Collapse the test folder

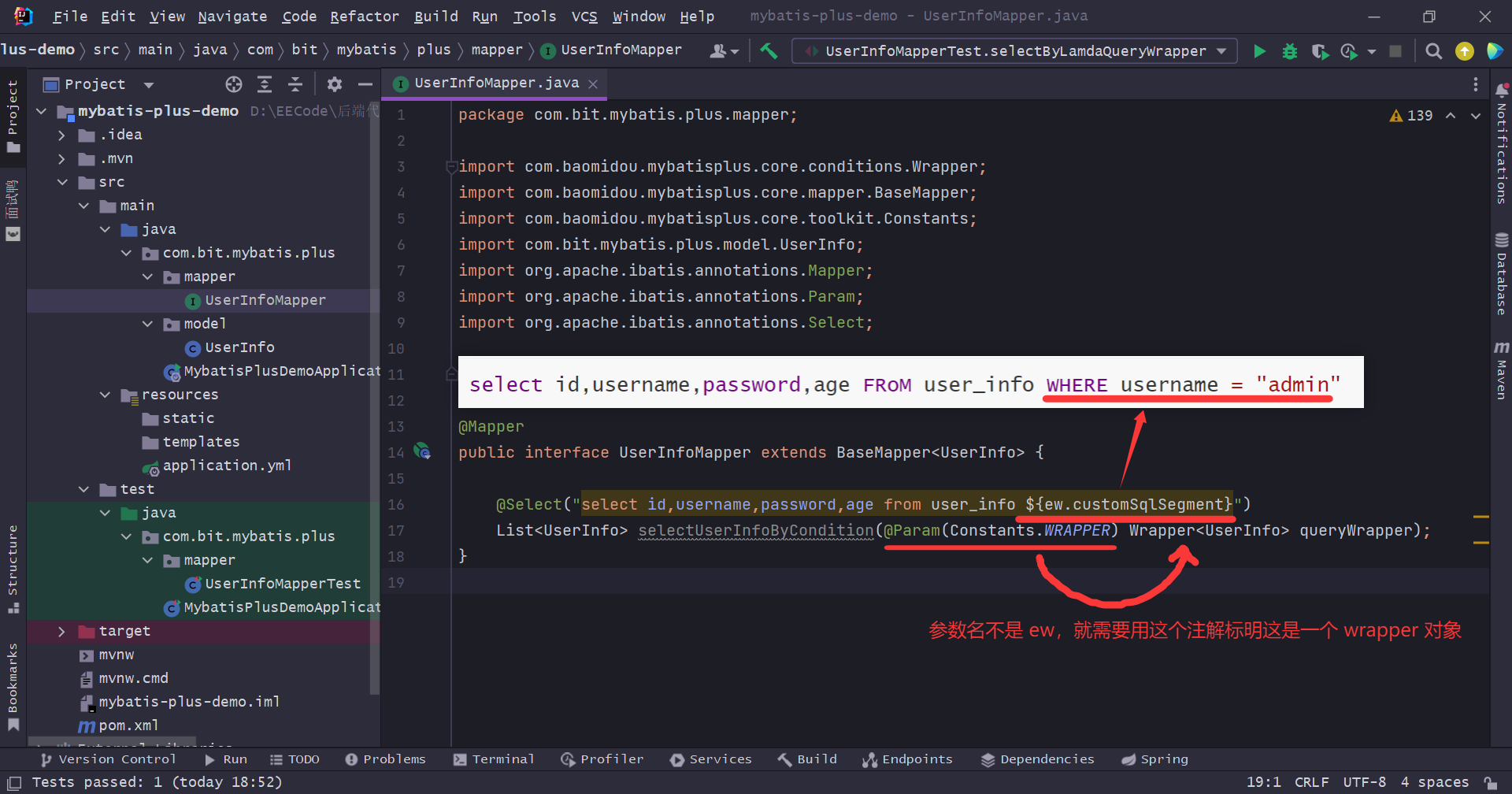[83, 489]
